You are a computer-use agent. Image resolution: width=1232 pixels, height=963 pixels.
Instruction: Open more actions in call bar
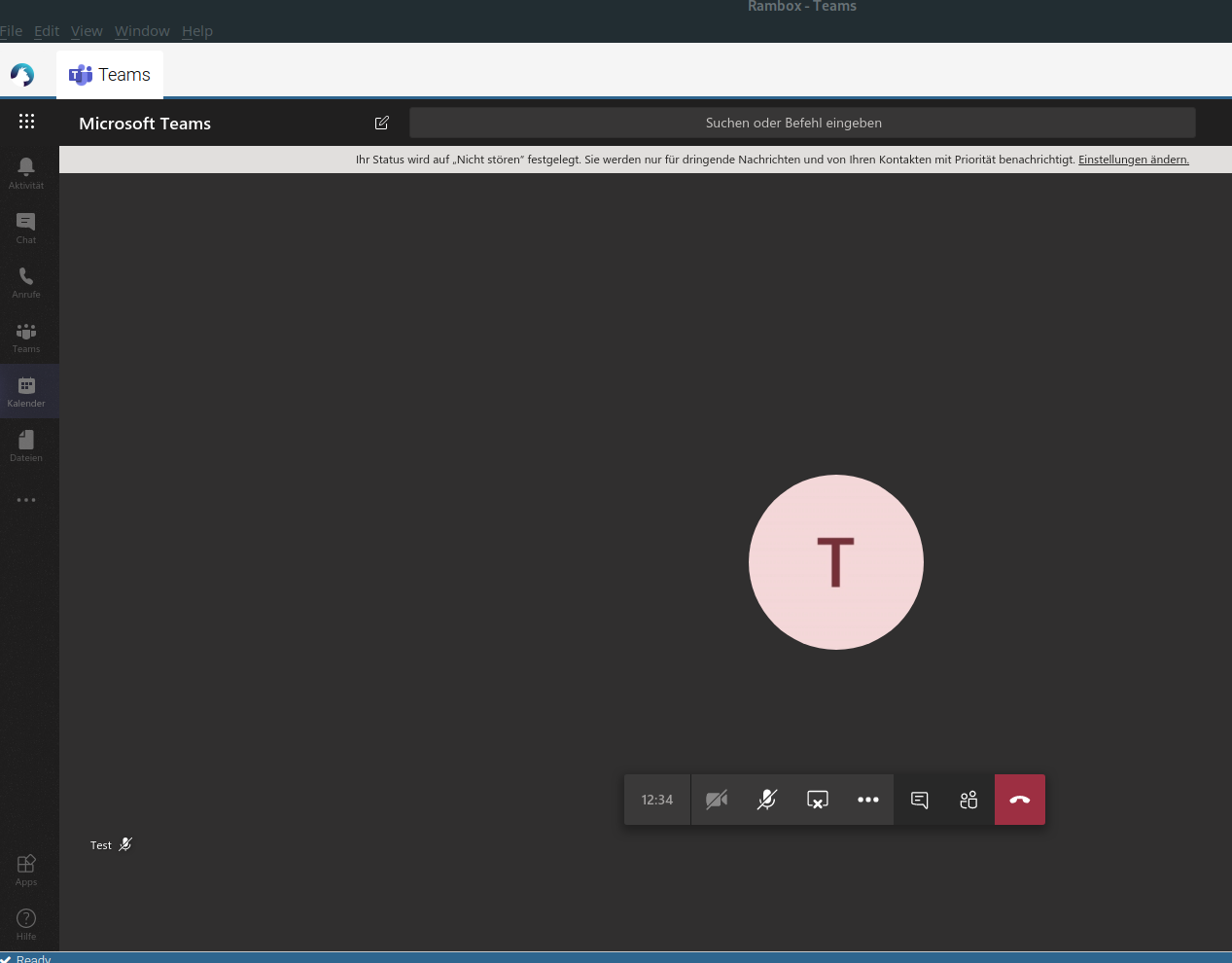[868, 800]
